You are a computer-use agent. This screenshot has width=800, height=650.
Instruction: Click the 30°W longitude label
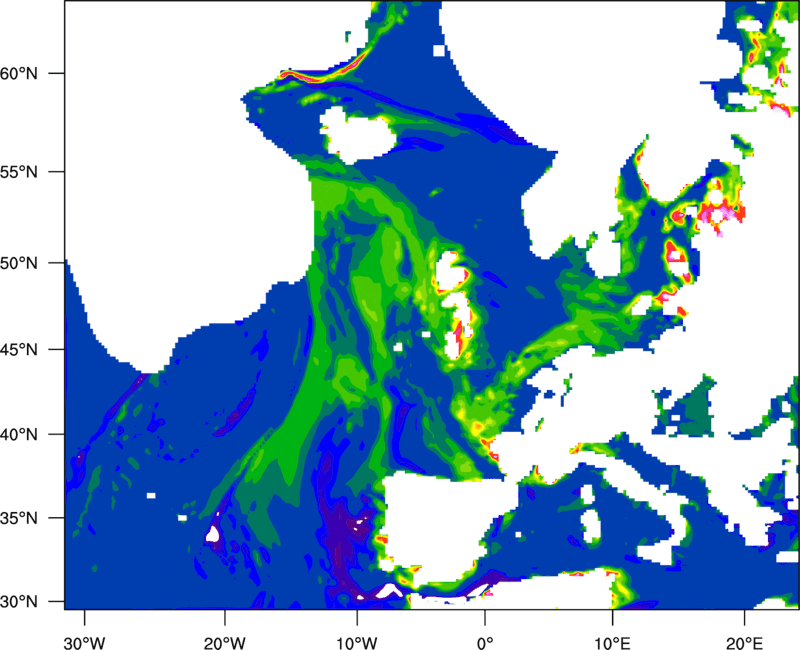(85, 643)
